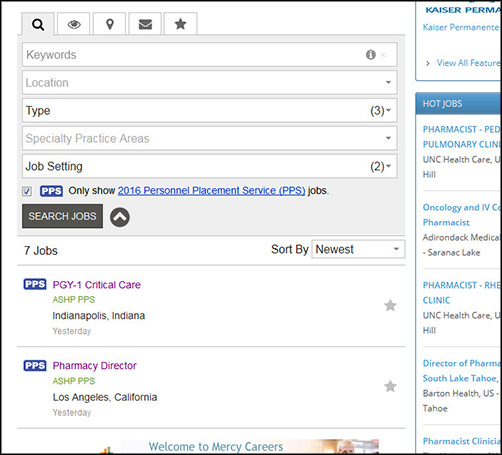Click the PPS badge beside the checkbox
Screen dimensions: 502x455
(51, 191)
